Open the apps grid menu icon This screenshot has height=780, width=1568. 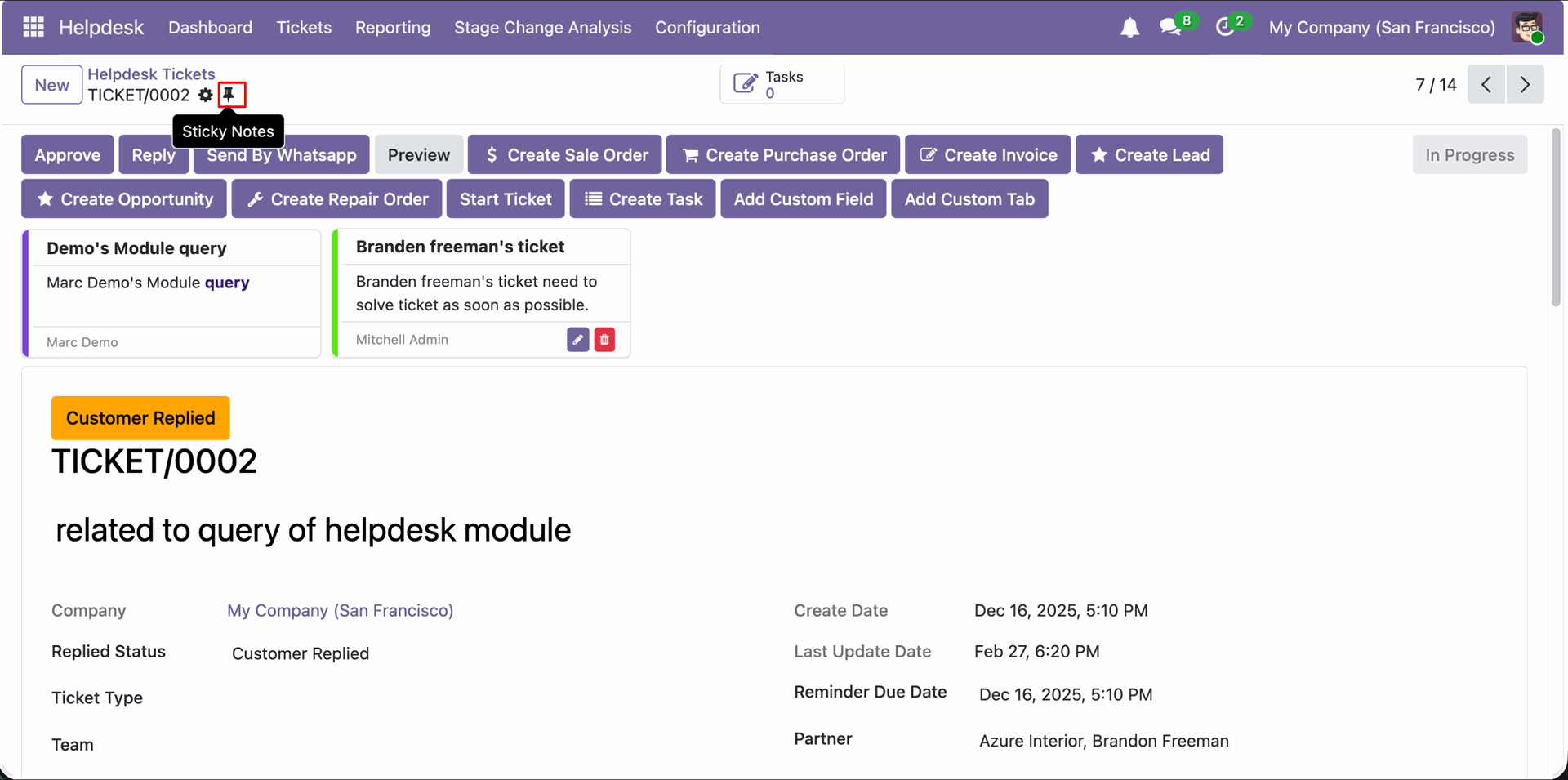pyautogui.click(x=33, y=27)
